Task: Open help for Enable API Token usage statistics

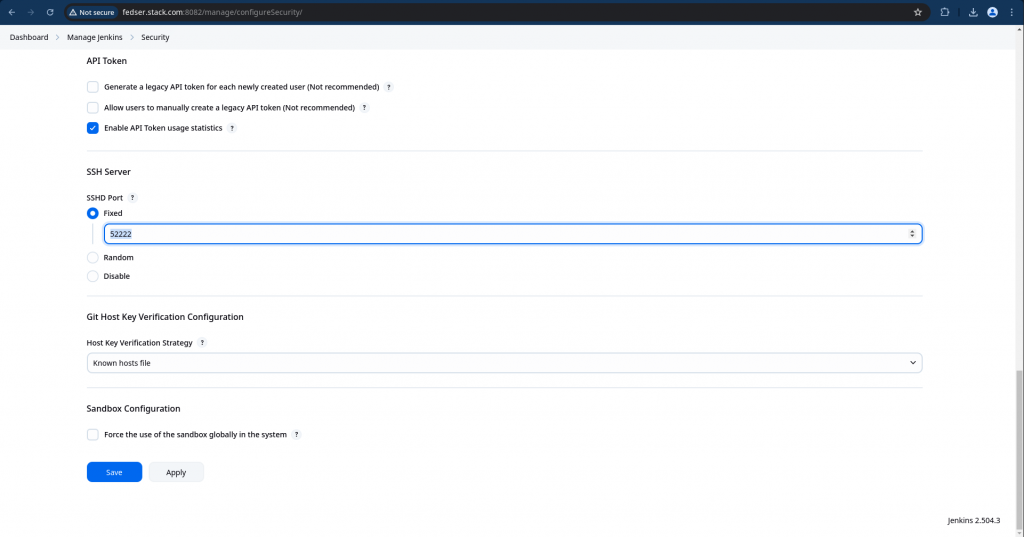Action: pyautogui.click(x=232, y=128)
